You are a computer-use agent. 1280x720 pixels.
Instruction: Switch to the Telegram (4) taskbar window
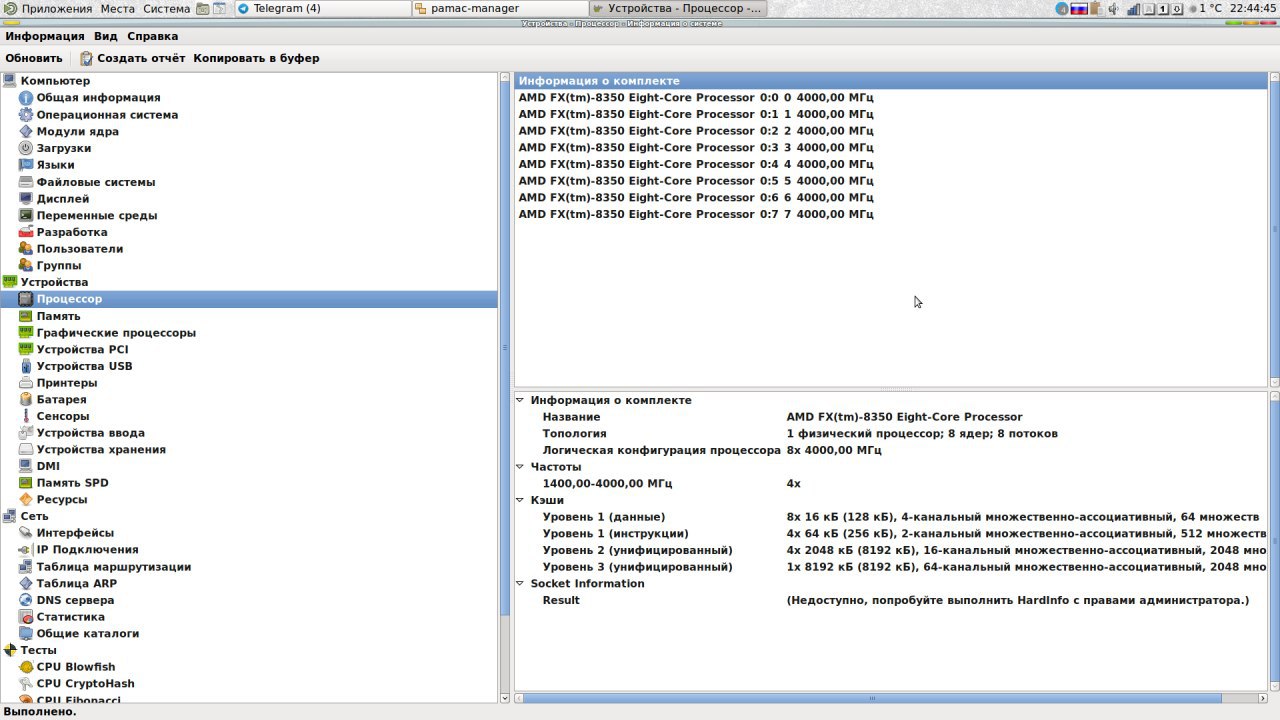(x=322, y=8)
